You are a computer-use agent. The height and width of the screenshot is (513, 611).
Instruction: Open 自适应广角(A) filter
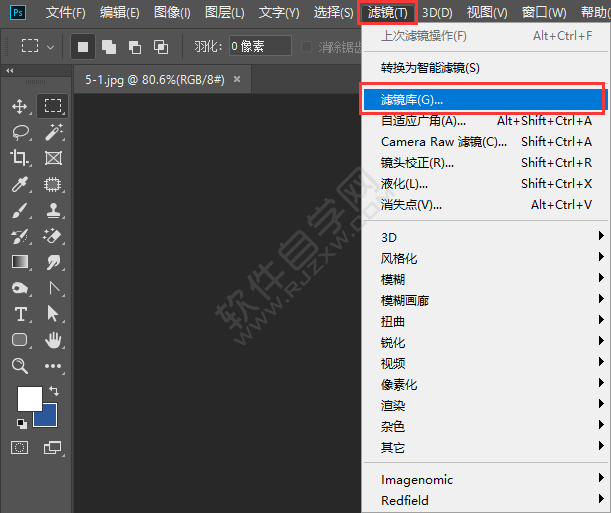point(486,120)
